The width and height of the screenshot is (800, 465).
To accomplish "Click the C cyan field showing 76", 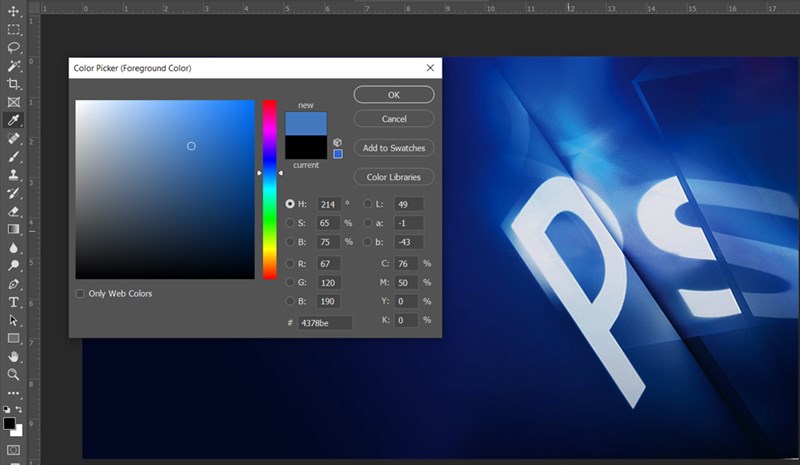I will tap(406, 264).
